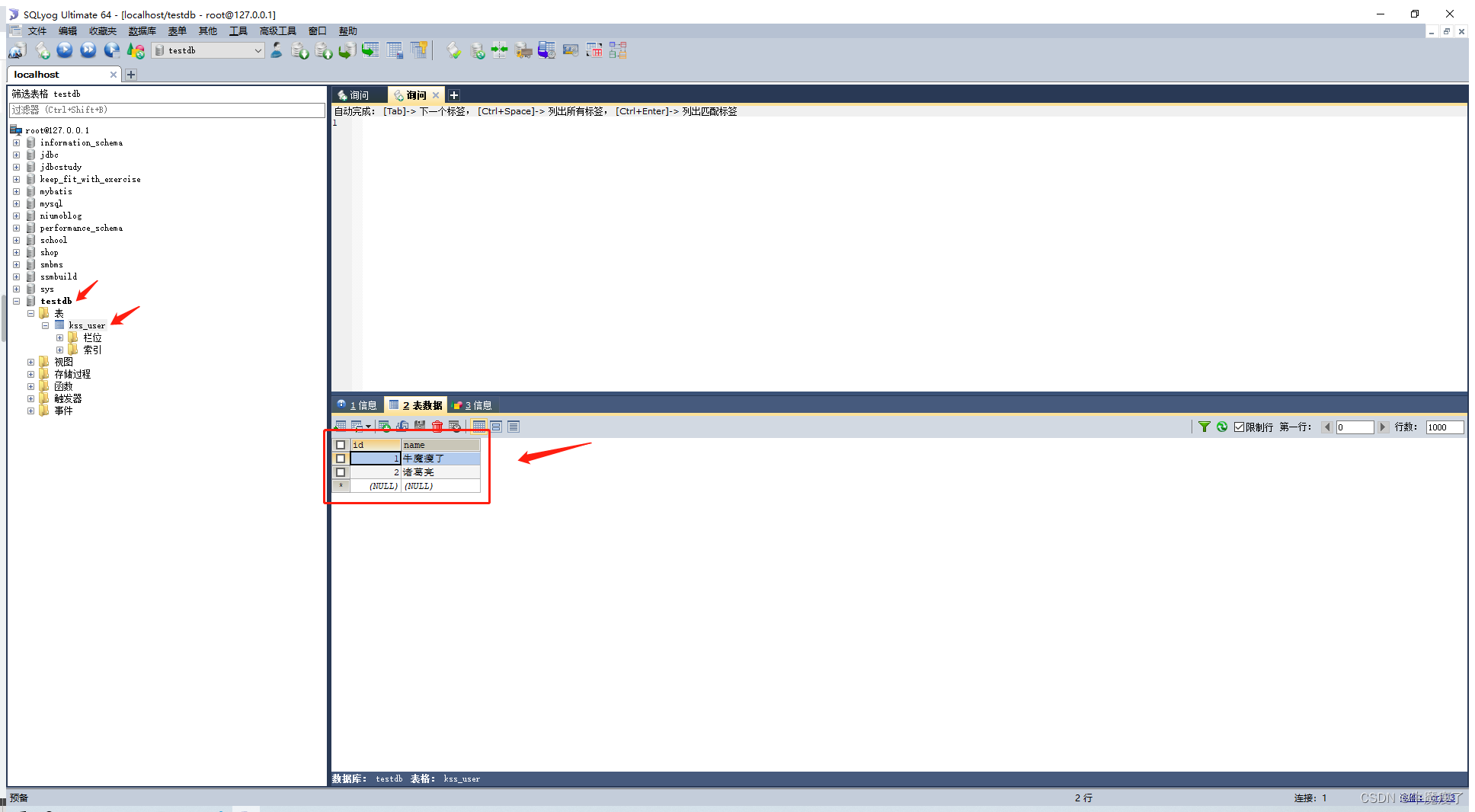The image size is (1475, 812).
Task: Close the localhost connection tab
Action: click(x=114, y=75)
